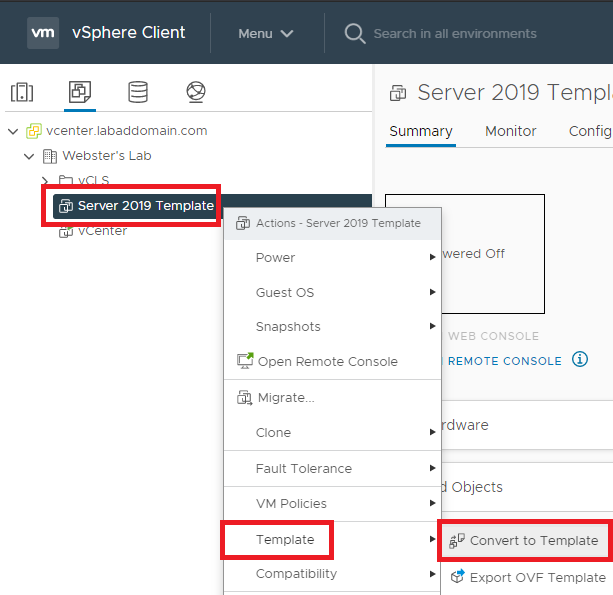Open the Networking inventory view icon
The image size is (613, 595).
pyautogui.click(x=196, y=93)
